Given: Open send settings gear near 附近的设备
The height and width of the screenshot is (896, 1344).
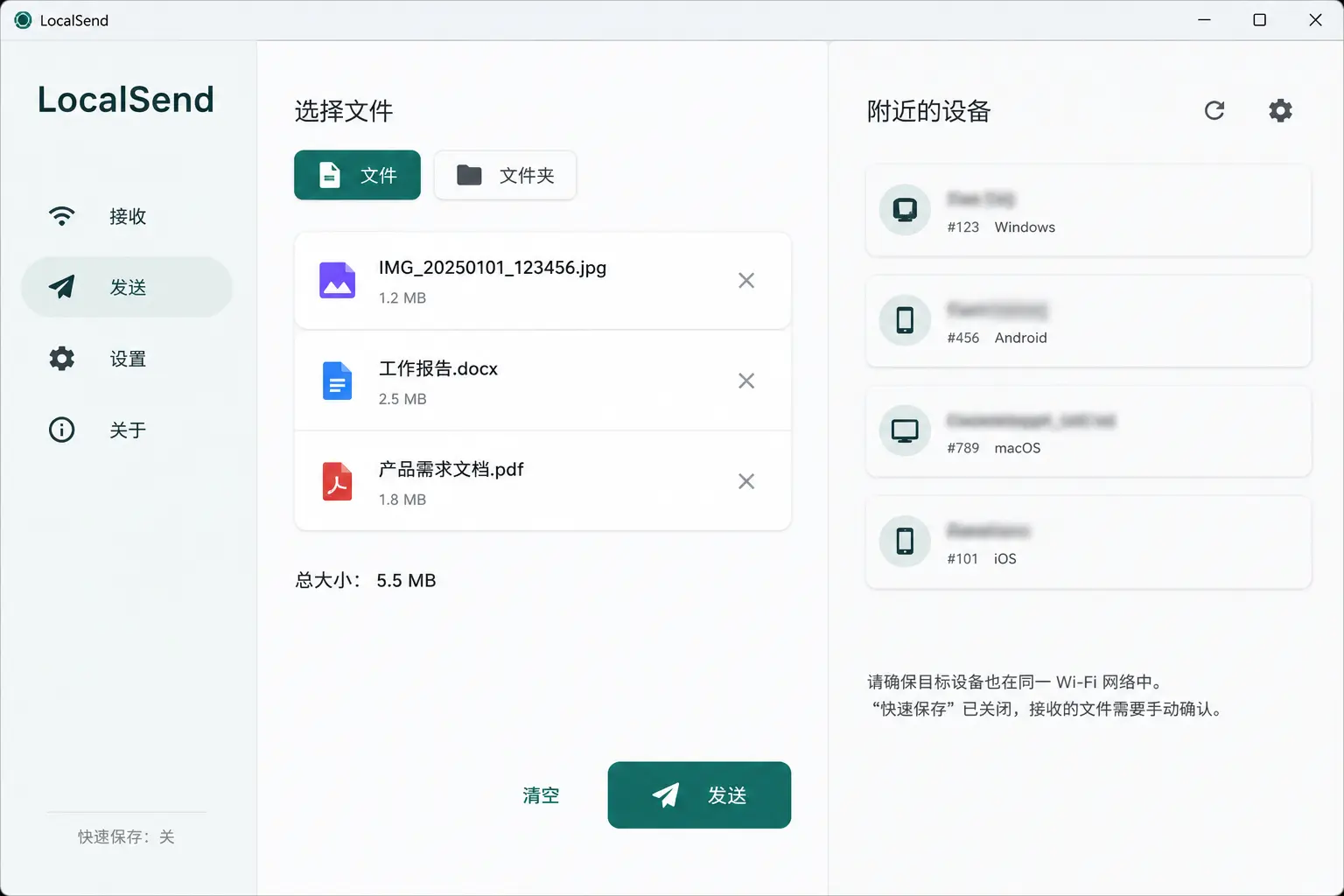Looking at the screenshot, I should [x=1280, y=110].
